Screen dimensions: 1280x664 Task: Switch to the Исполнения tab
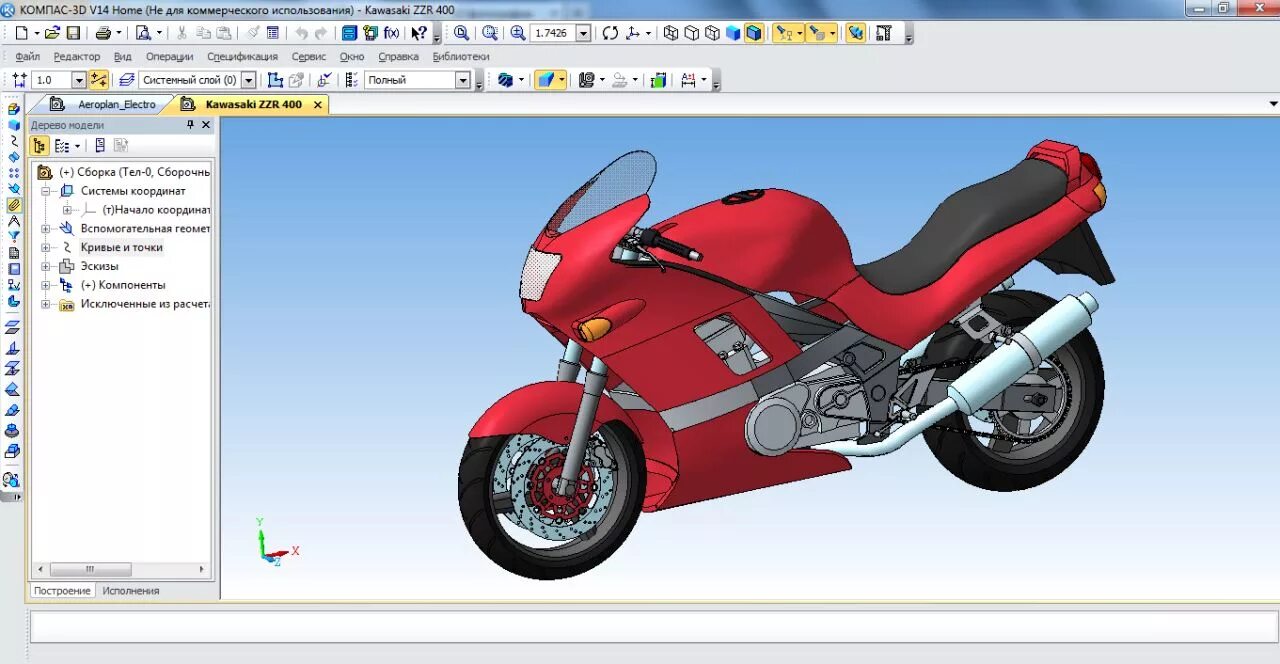pyautogui.click(x=130, y=591)
